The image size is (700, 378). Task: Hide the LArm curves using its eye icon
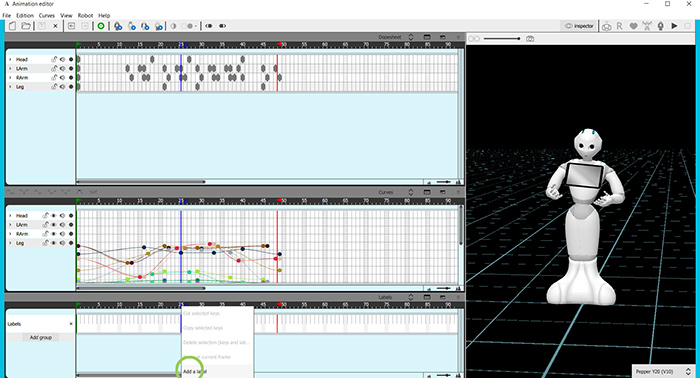[54, 224]
